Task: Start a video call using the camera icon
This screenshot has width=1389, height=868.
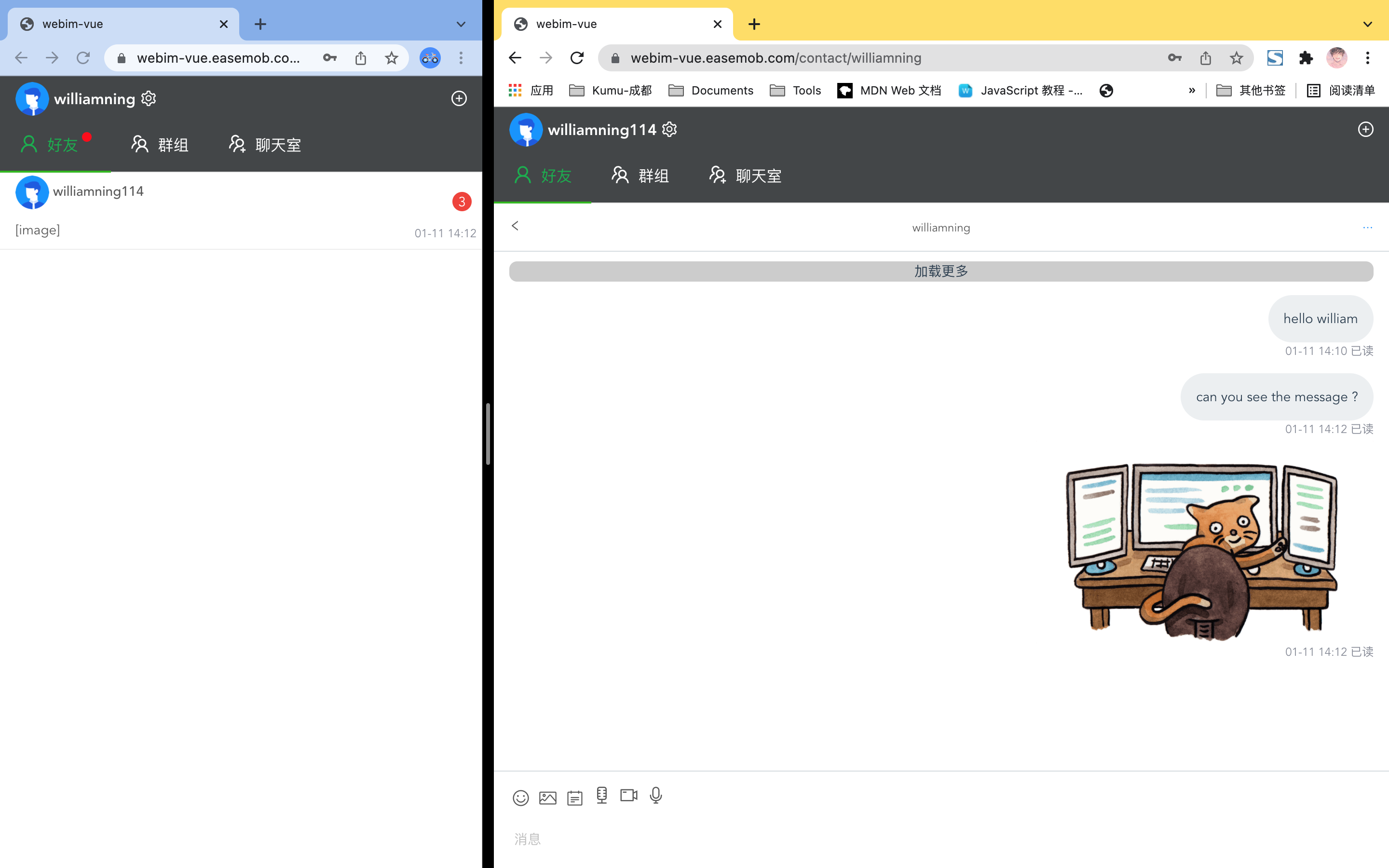Action: click(628, 796)
